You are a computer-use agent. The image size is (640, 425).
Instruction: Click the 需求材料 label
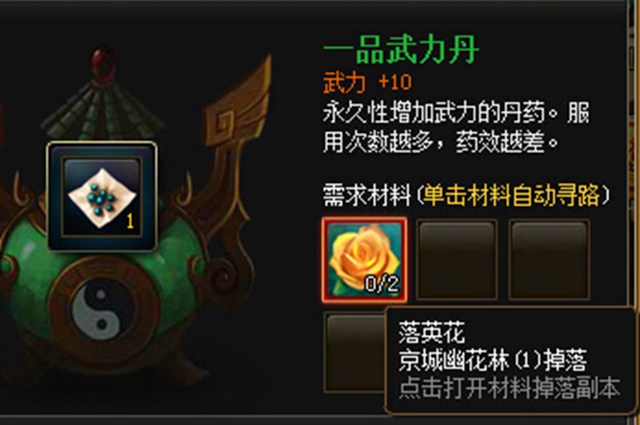(367, 196)
